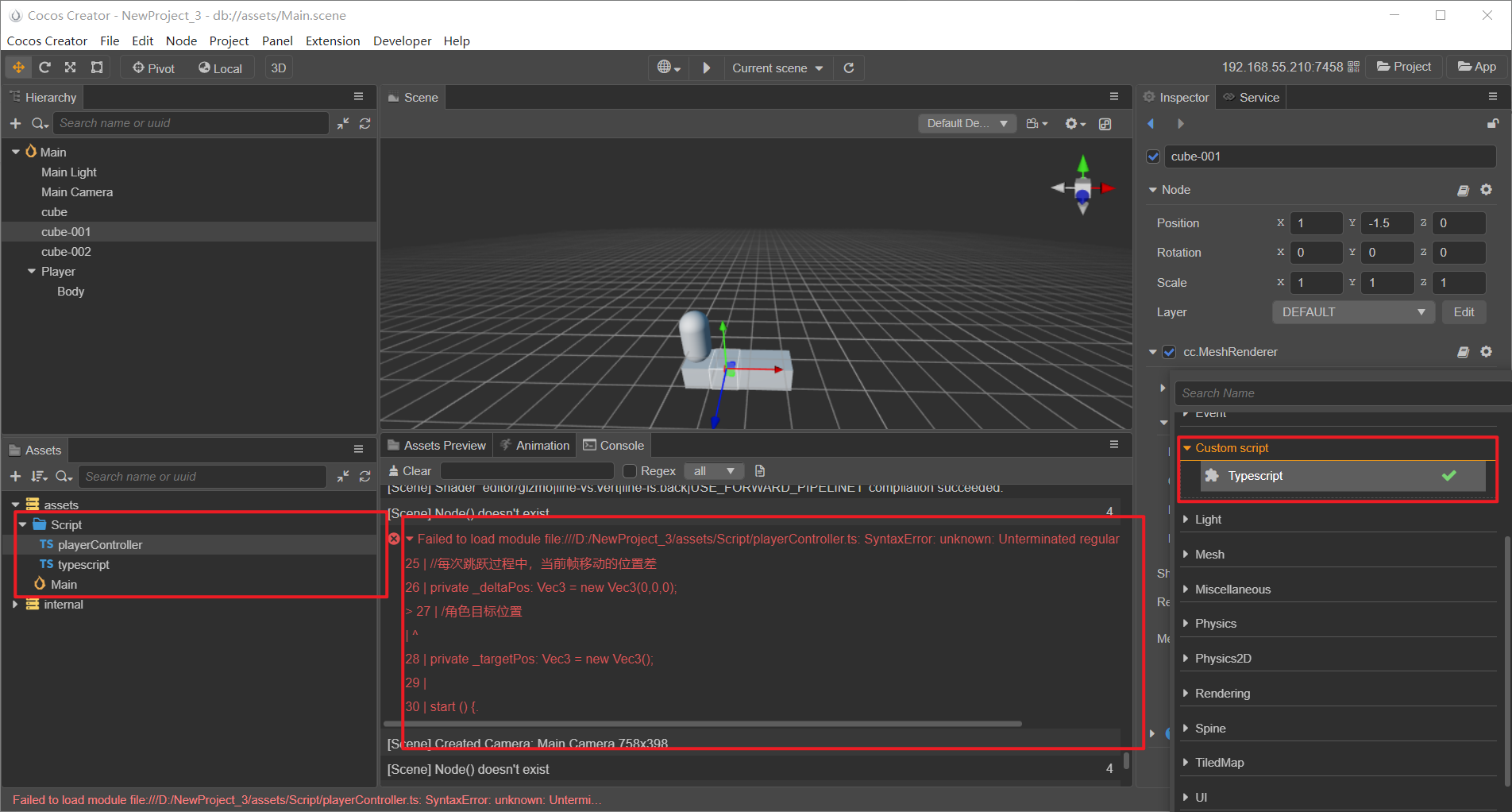This screenshot has height=812, width=1512.
Task: Open the Node section gear menu
Action: (1487, 190)
